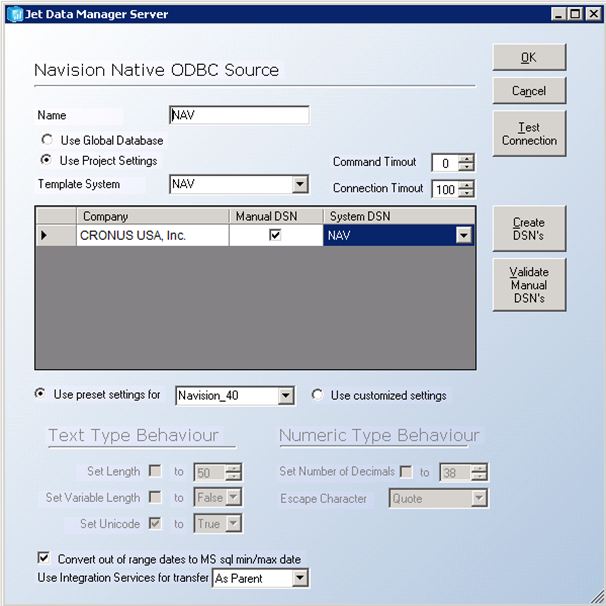Viewport: 606px width, 606px height.
Task: Open the Template System dropdown
Action: [x=300, y=184]
